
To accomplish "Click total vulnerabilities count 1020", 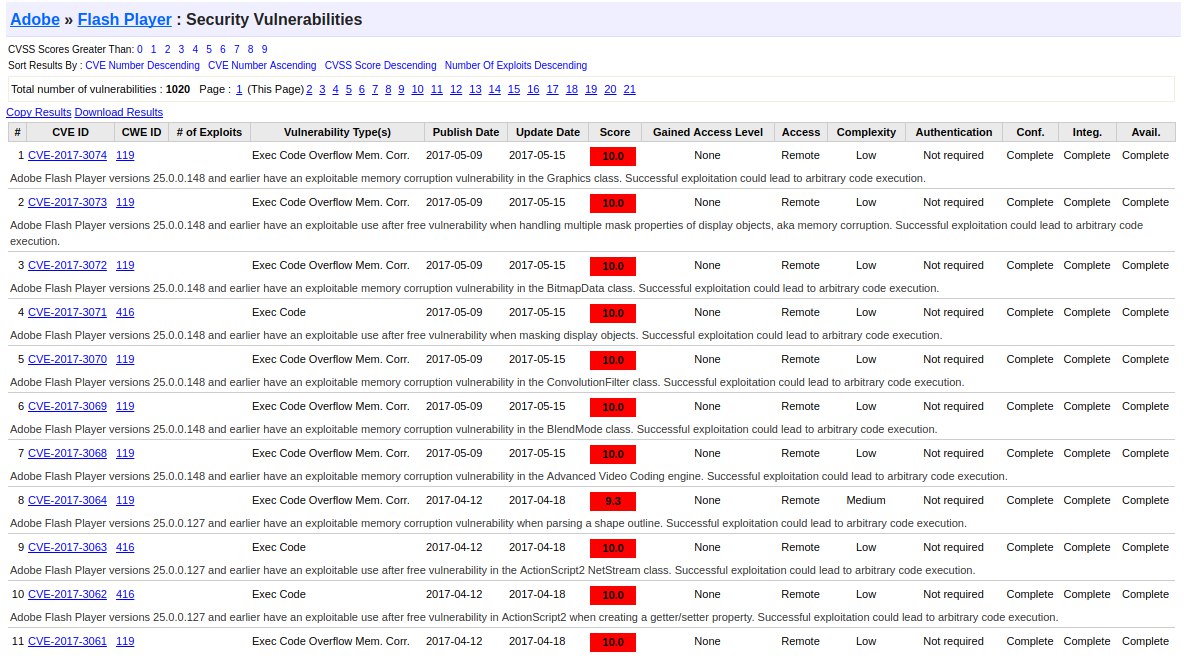I will [178, 89].
